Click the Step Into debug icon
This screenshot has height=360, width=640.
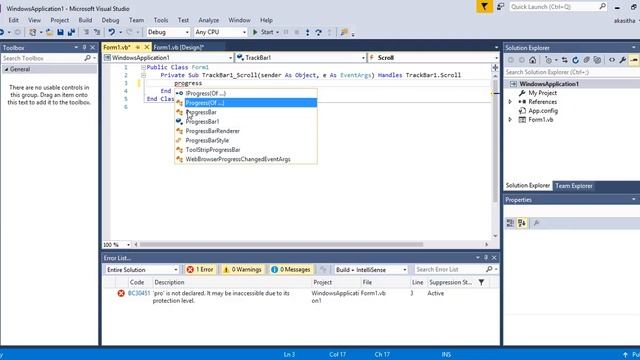(307, 32)
